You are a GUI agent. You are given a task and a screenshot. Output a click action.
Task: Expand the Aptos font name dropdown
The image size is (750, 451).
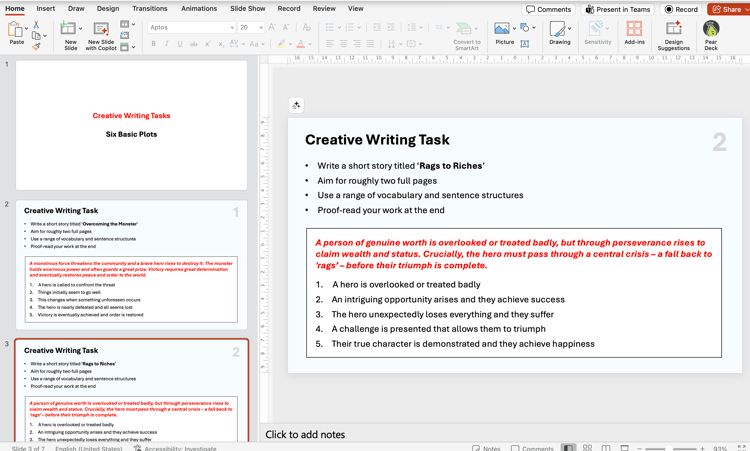(230, 28)
